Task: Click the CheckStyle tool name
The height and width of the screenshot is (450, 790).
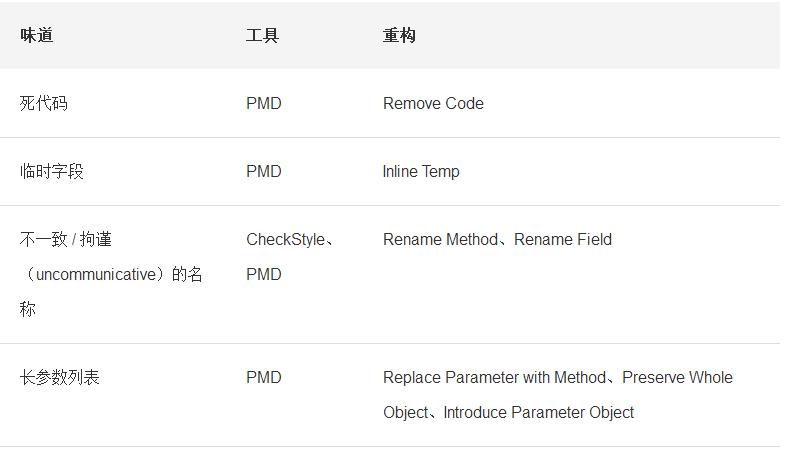Action: [x=284, y=240]
